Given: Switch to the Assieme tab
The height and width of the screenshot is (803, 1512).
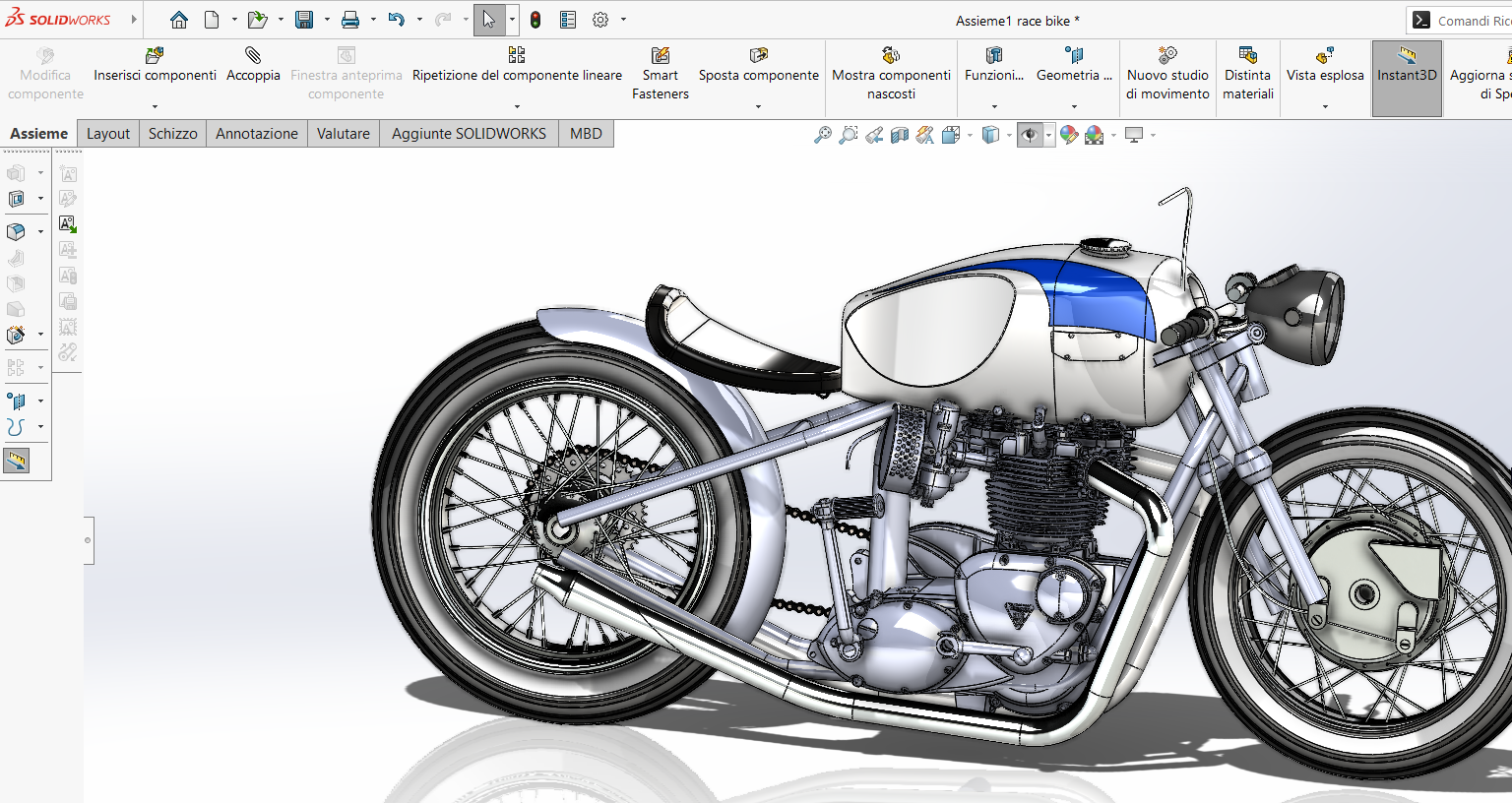Looking at the screenshot, I should [x=39, y=134].
